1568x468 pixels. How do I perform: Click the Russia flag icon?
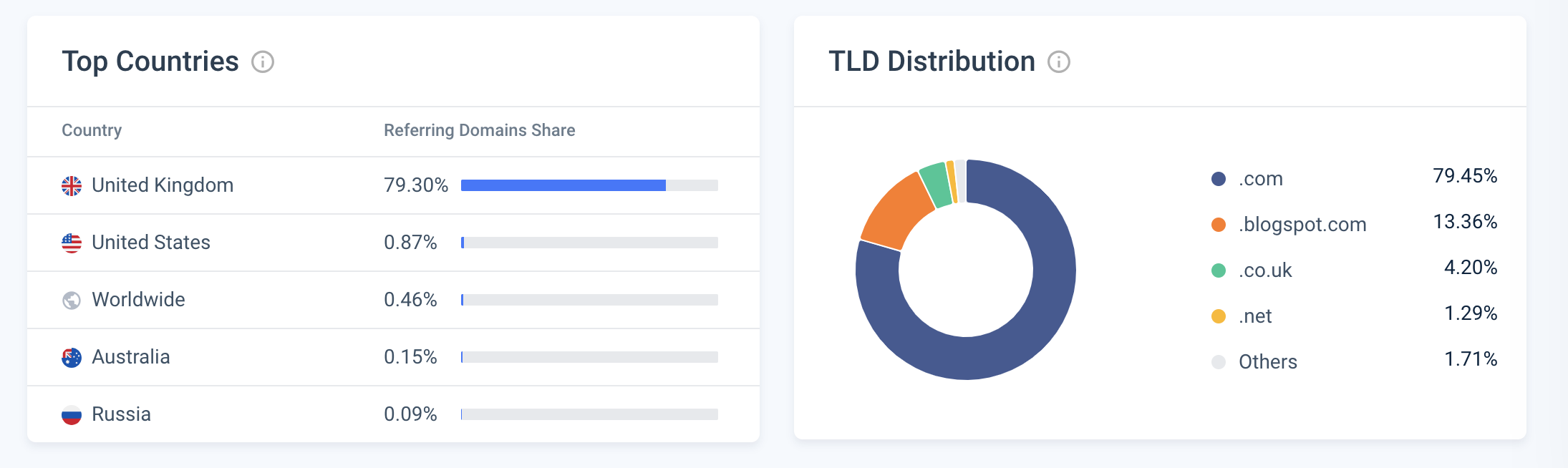click(x=72, y=415)
